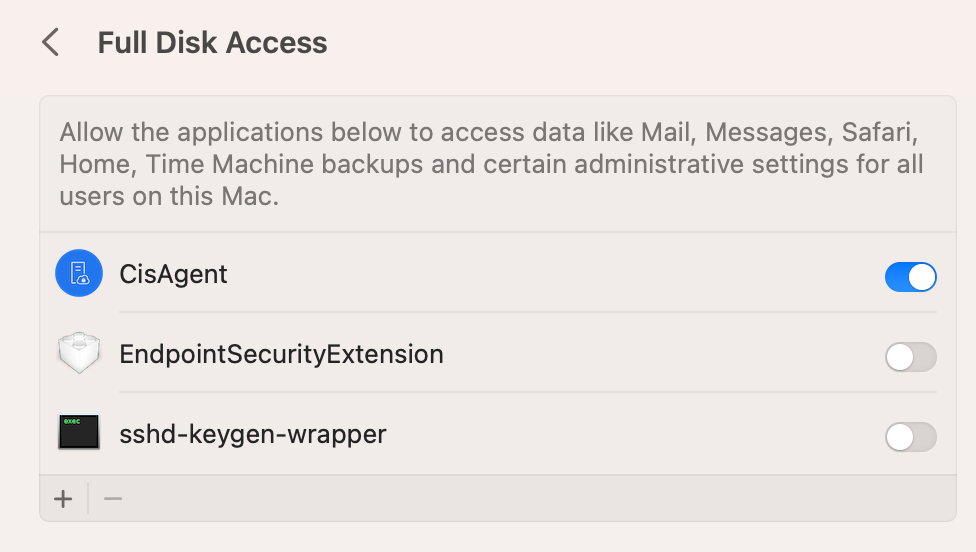This screenshot has height=552, width=976.
Task: Click the EndpointSecurityExtension shield icon
Action: click(x=79, y=355)
